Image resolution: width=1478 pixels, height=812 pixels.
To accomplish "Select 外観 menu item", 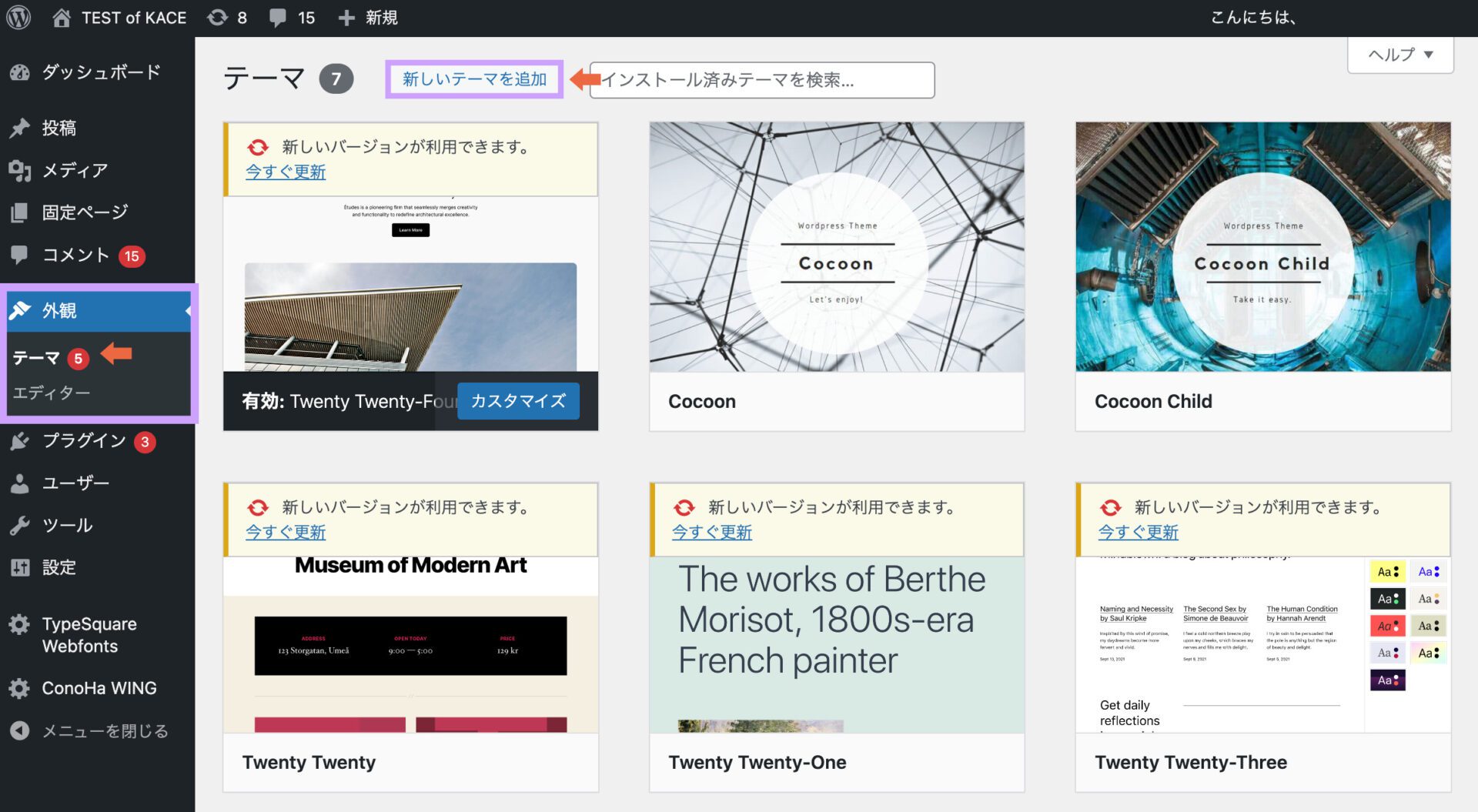I will pos(98,310).
